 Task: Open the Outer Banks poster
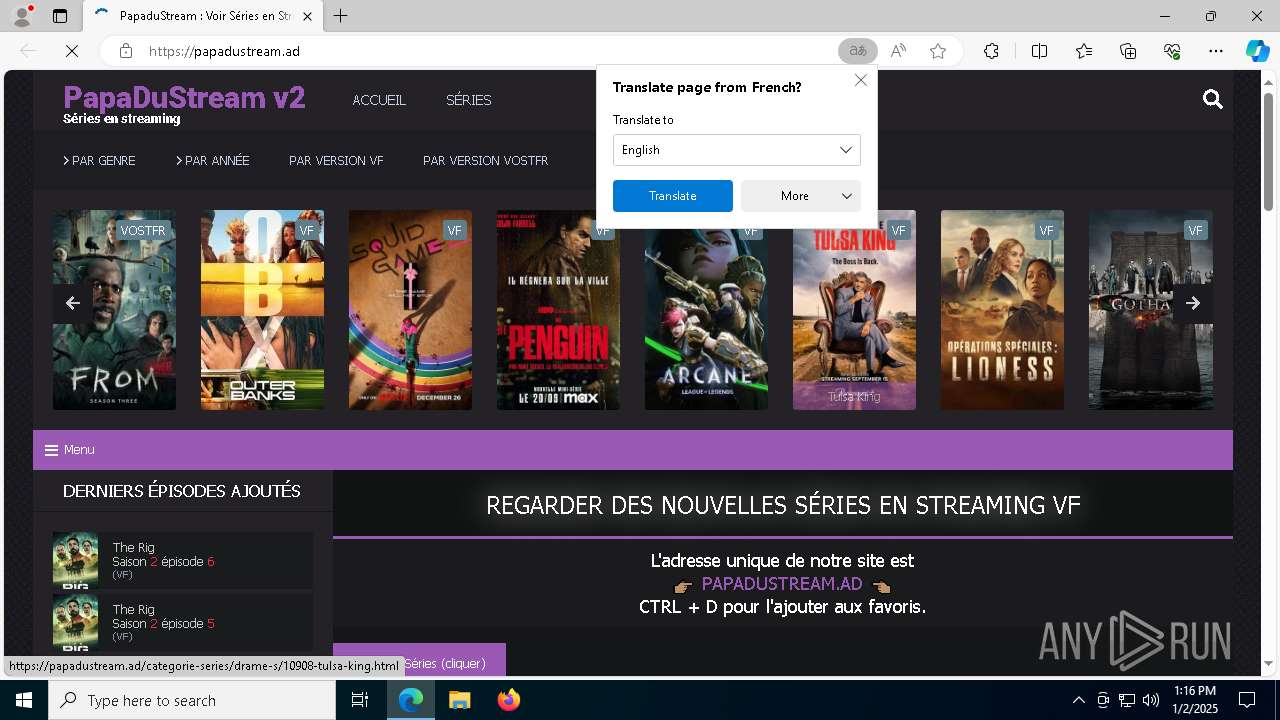click(x=262, y=310)
